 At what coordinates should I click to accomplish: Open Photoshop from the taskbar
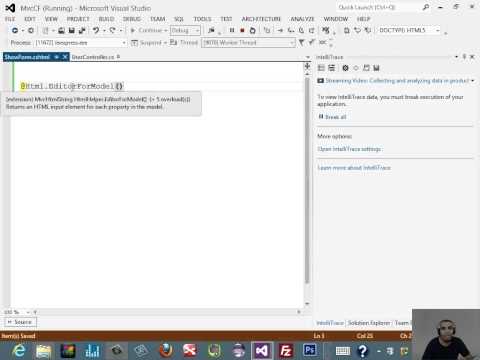[x=310, y=351]
